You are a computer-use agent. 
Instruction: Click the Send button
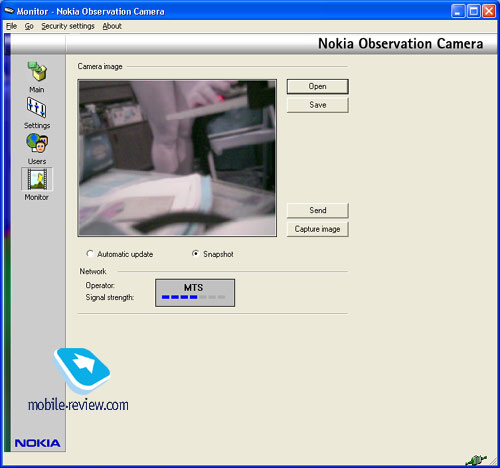click(318, 210)
